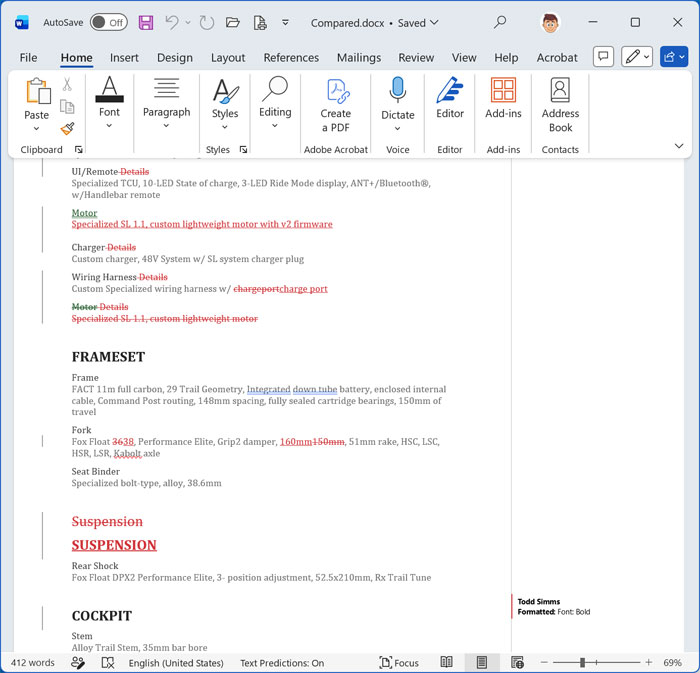Open the Review tab
The image size is (700, 673).
(x=416, y=58)
